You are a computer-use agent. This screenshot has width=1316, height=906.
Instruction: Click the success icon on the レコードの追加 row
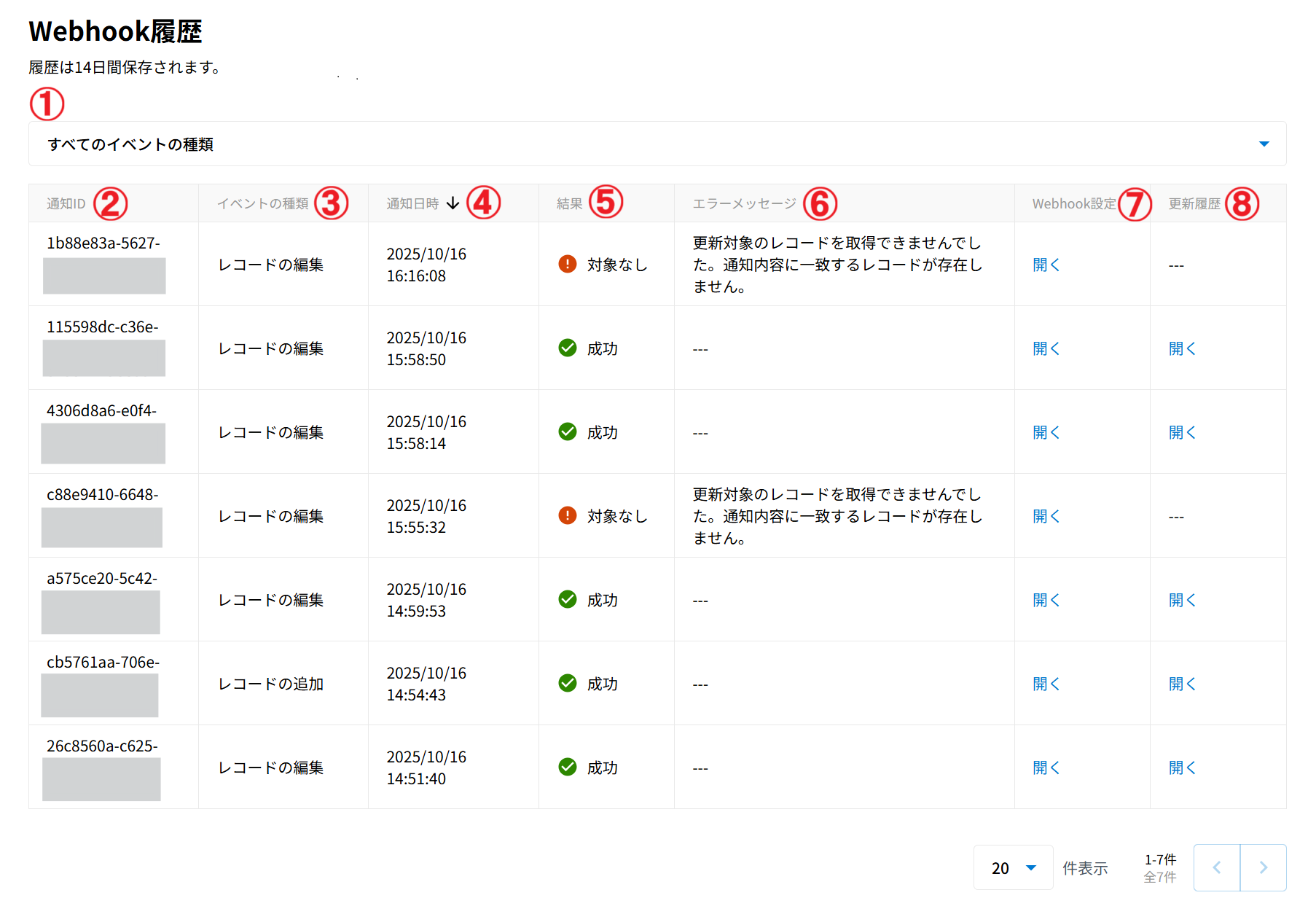click(x=567, y=683)
